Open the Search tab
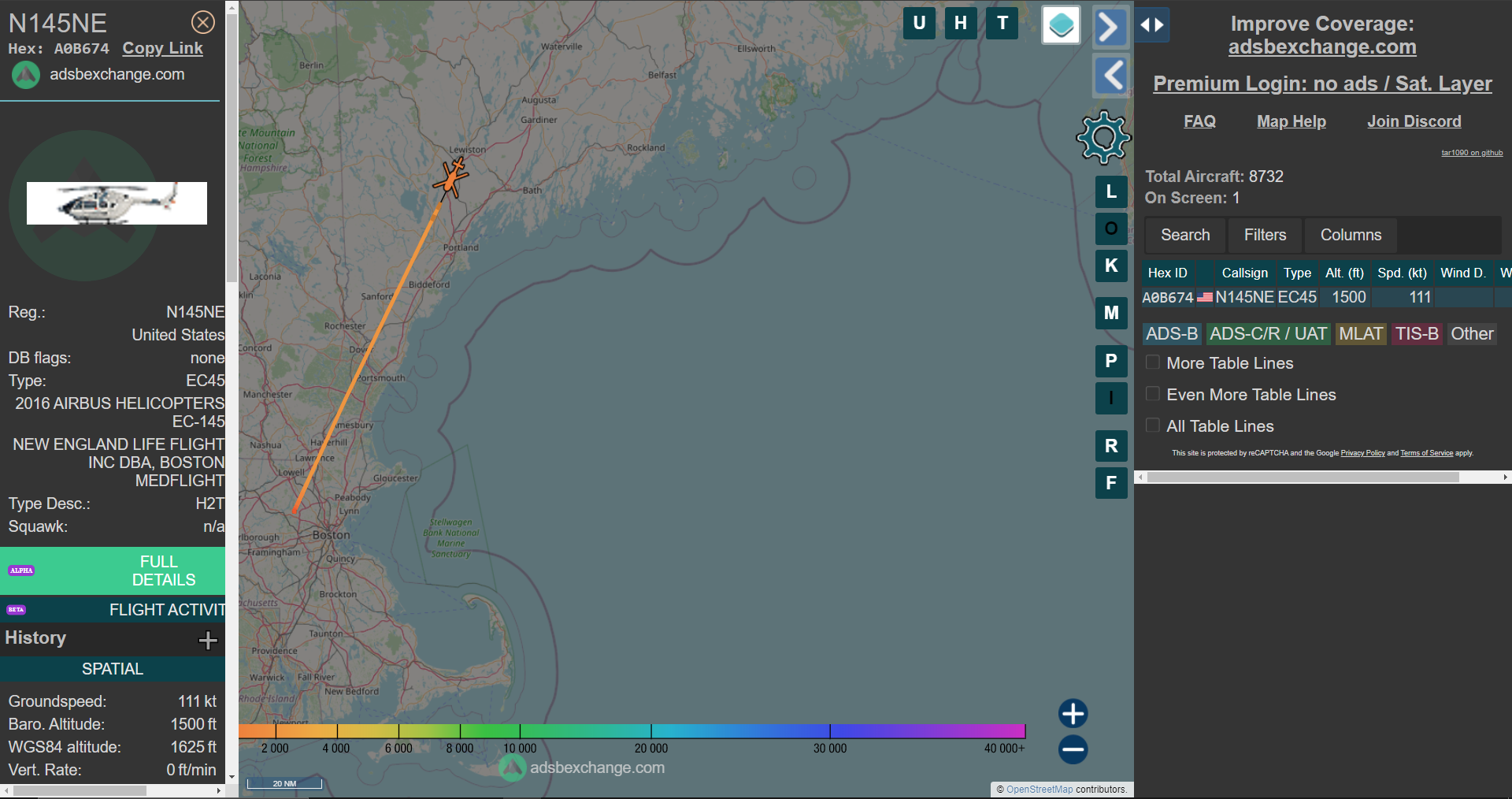 tap(1185, 235)
